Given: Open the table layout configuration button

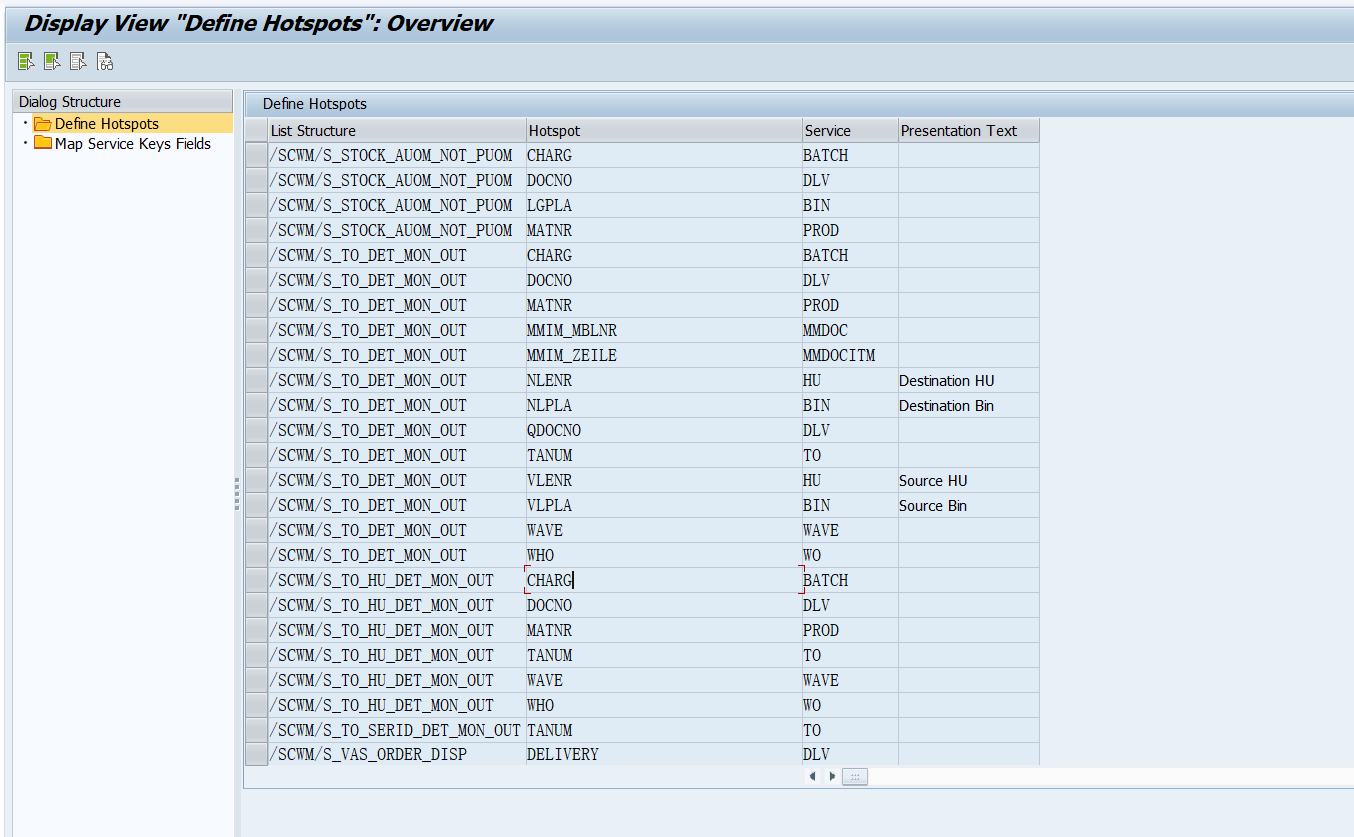Looking at the screenshot, I should [855, 776].
